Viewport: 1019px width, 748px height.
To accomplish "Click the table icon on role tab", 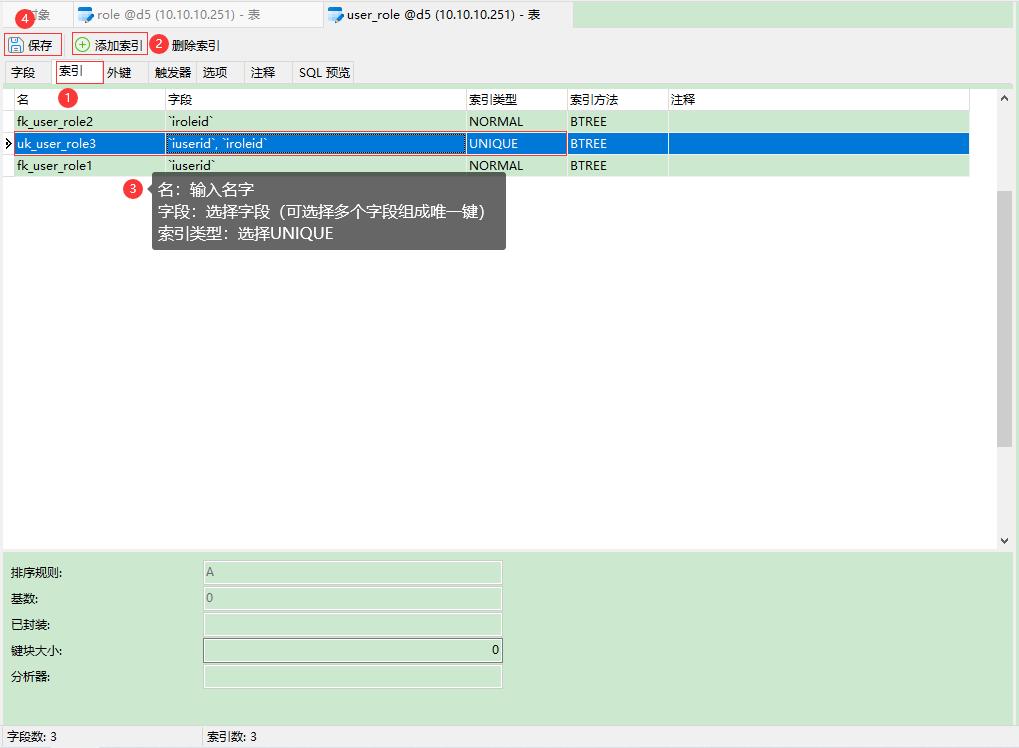I will pos(85,15).
